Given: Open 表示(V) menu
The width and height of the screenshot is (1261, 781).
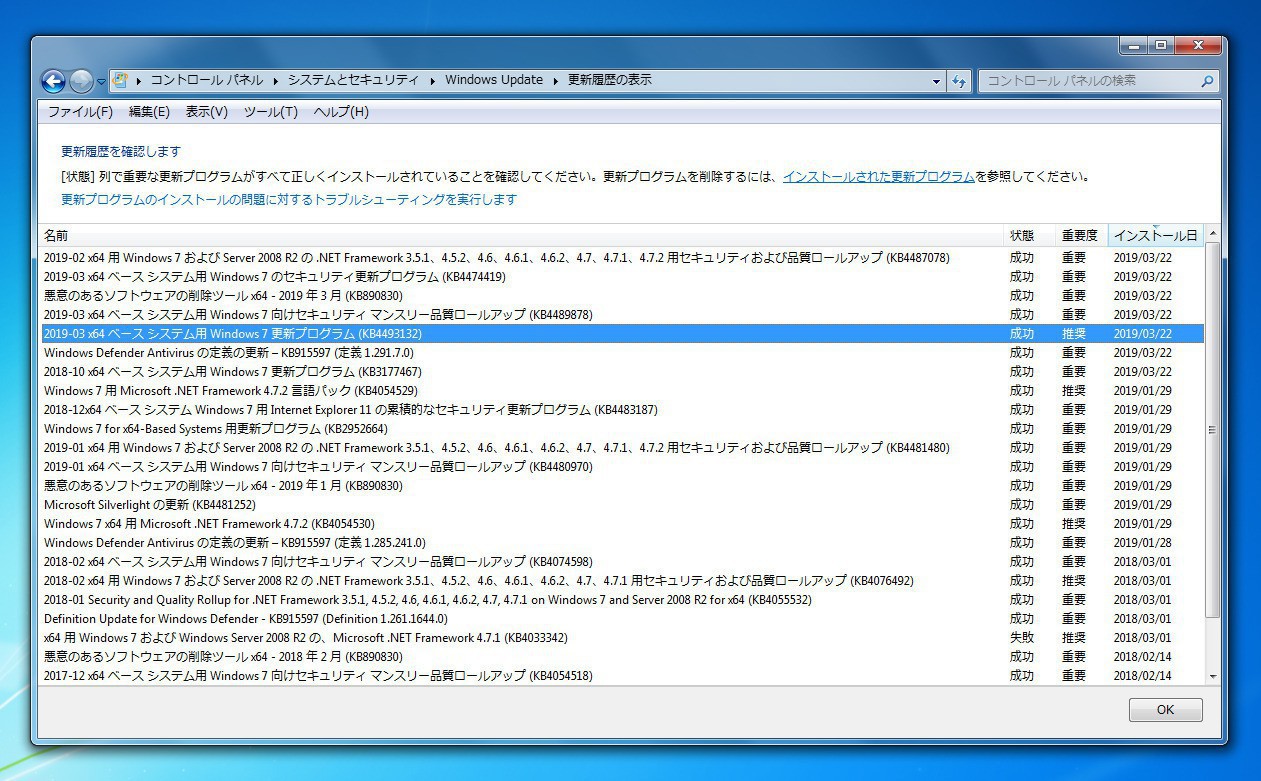Looking at the screenshot, I should [206, 112].
